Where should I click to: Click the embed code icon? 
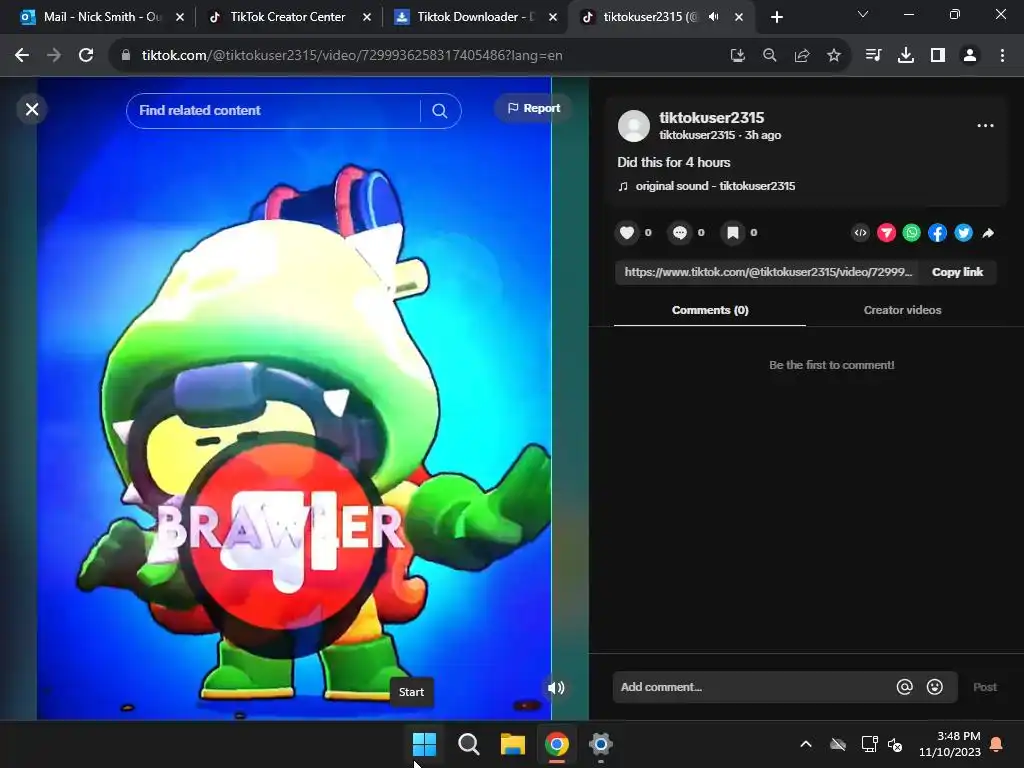[861, 232]
